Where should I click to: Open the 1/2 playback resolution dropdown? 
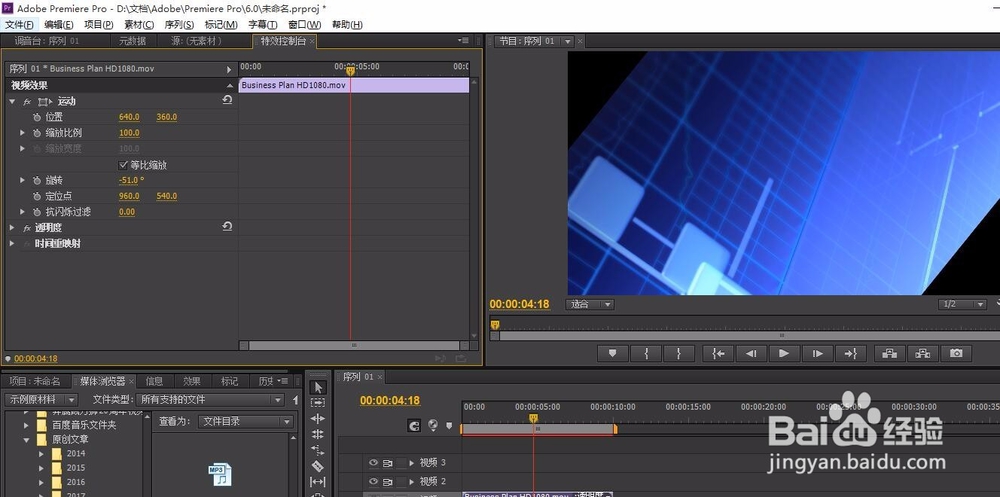pos(963,304)
